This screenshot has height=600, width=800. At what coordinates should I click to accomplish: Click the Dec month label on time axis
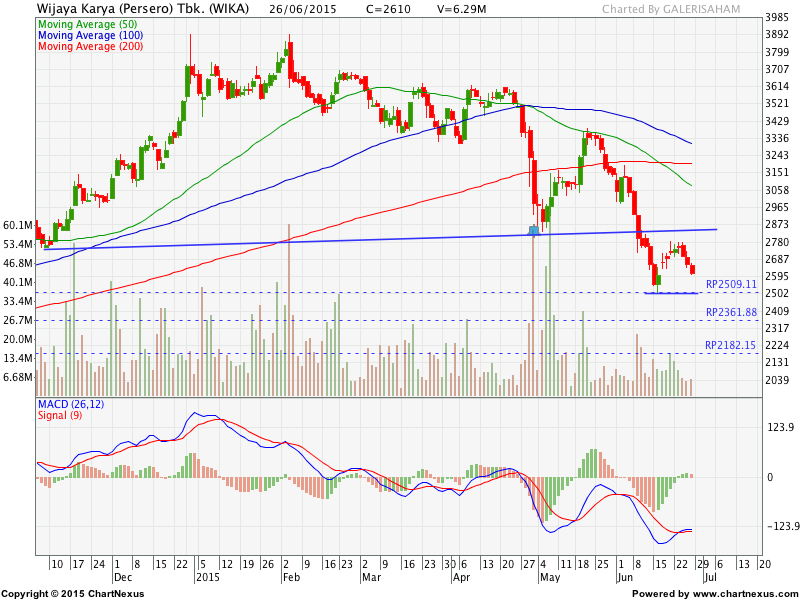coord(123,578)
